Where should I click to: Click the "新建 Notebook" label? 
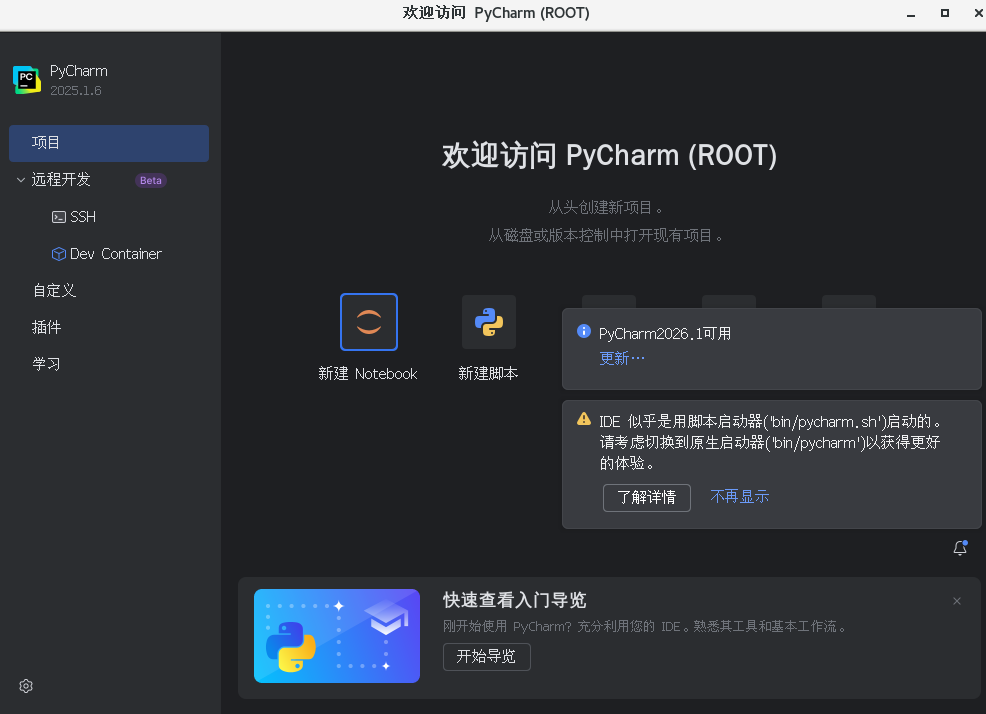368,374
